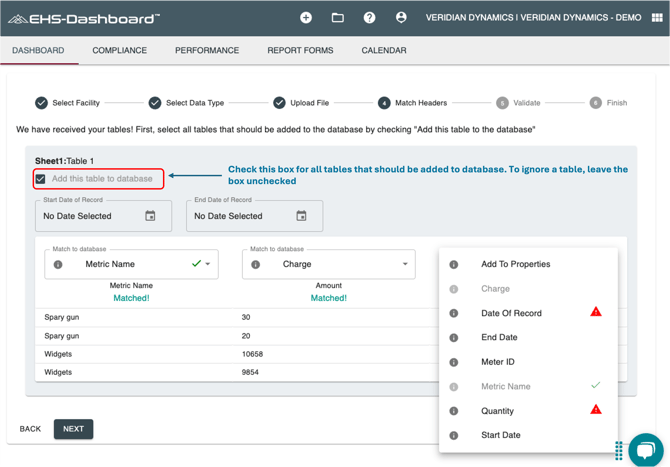Viewport: 670px width, 467px height.
Task: Click info icon beside Metric Name dropdown
Action: (x=58, y=265)
